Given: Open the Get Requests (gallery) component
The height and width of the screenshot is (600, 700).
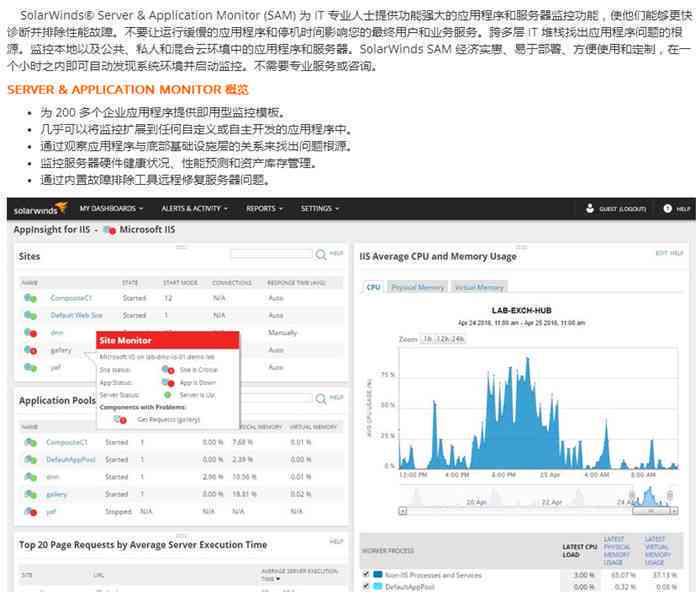Looking at the screenshot, I should coord(168,421).
